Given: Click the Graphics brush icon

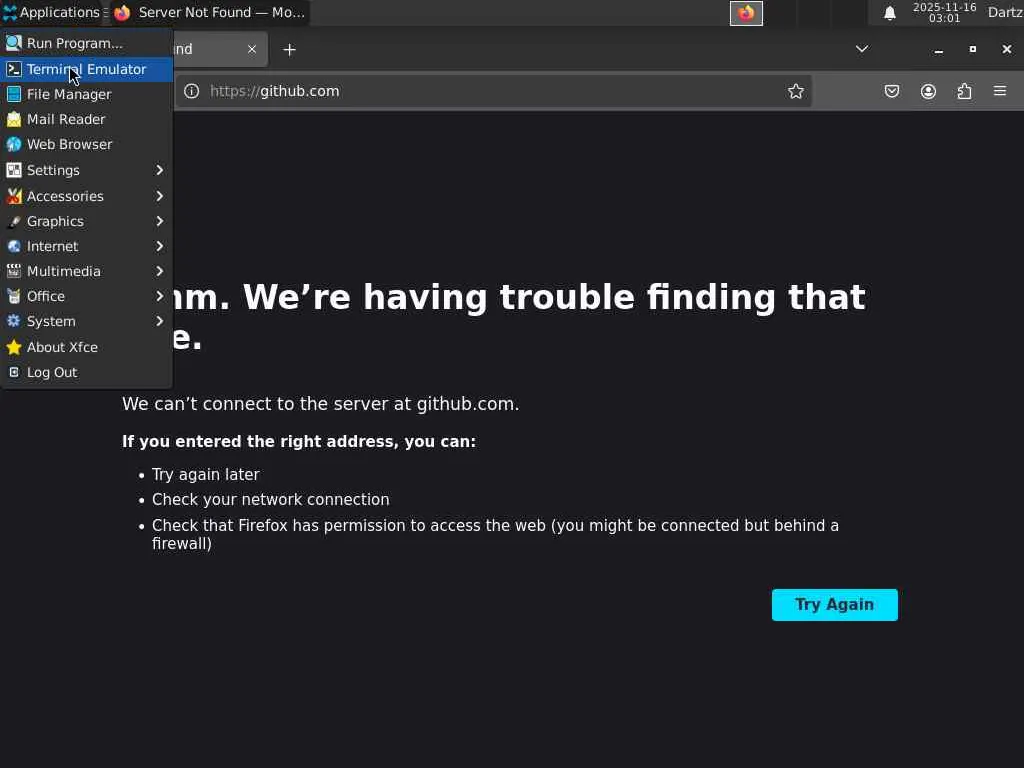Looking at the screenshot, I should click(x=14, y=221).
